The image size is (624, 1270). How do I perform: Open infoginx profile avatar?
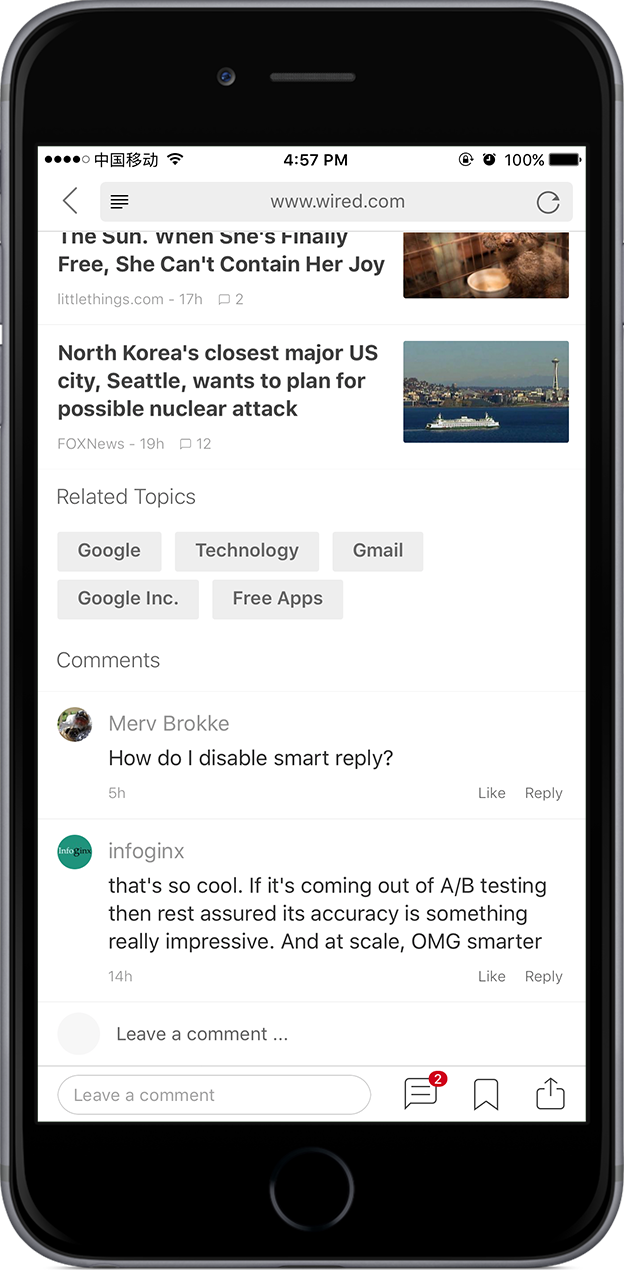[75, 852]
